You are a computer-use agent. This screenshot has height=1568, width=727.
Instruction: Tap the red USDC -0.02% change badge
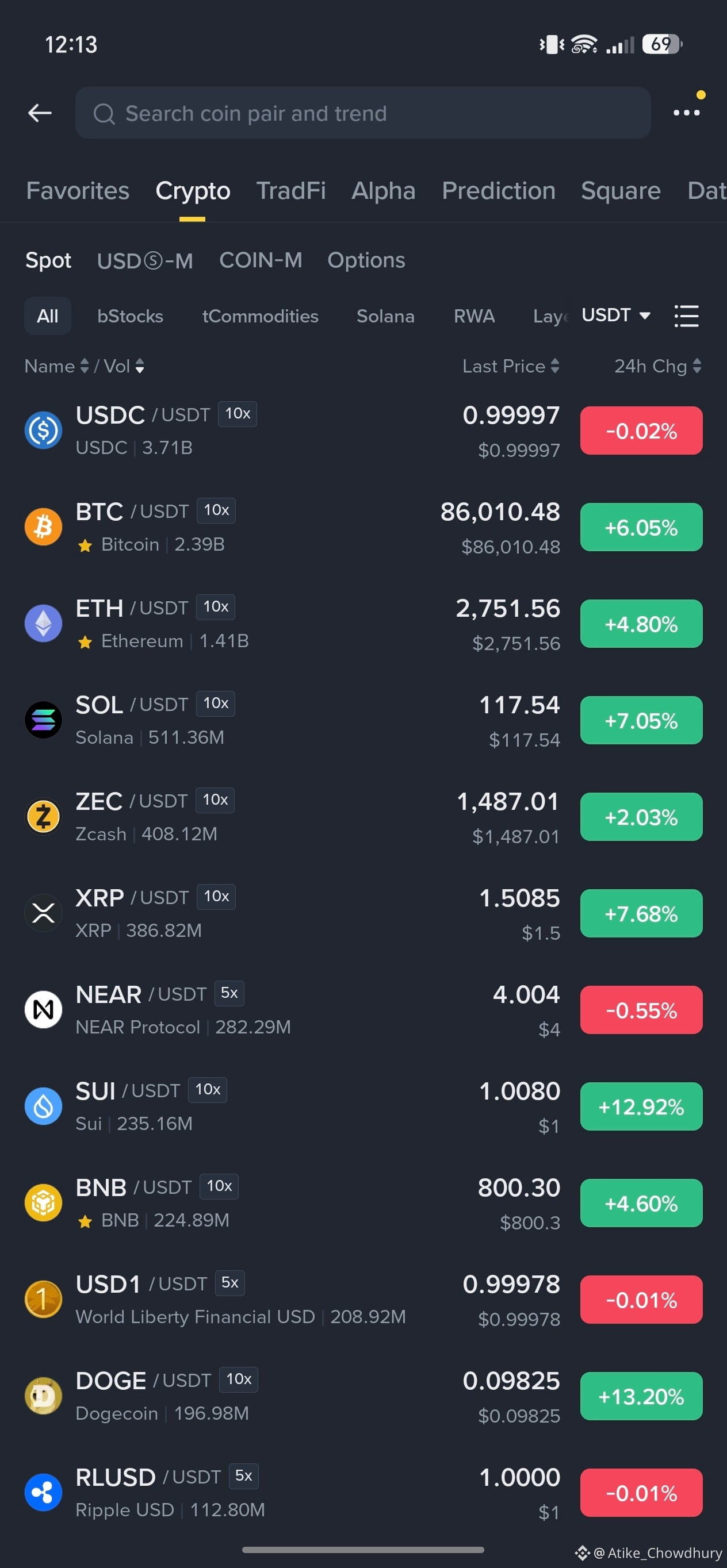click(641, 431)
